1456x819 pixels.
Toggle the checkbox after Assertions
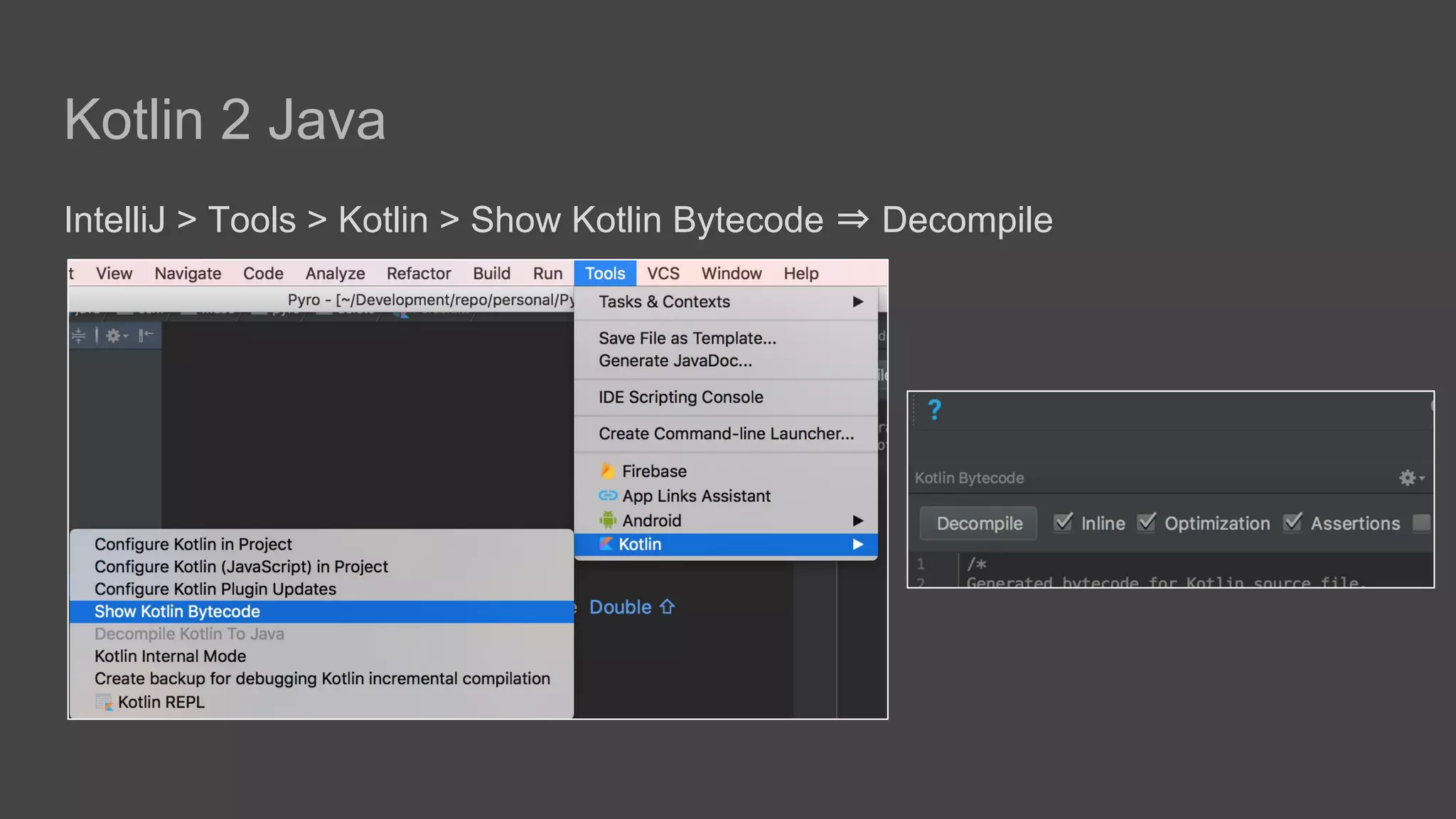click(x=1421, y=523)
